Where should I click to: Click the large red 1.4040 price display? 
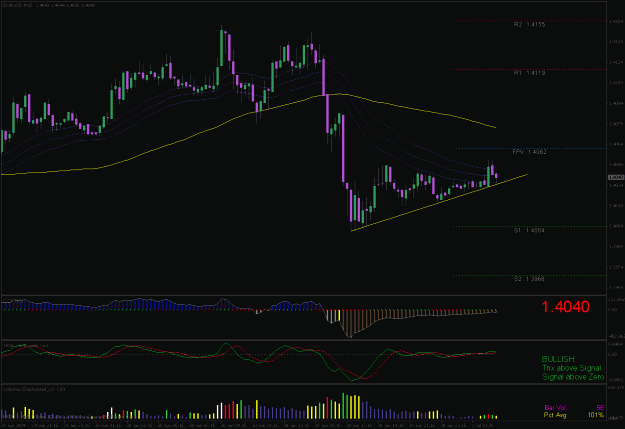[x=565, y=307]
